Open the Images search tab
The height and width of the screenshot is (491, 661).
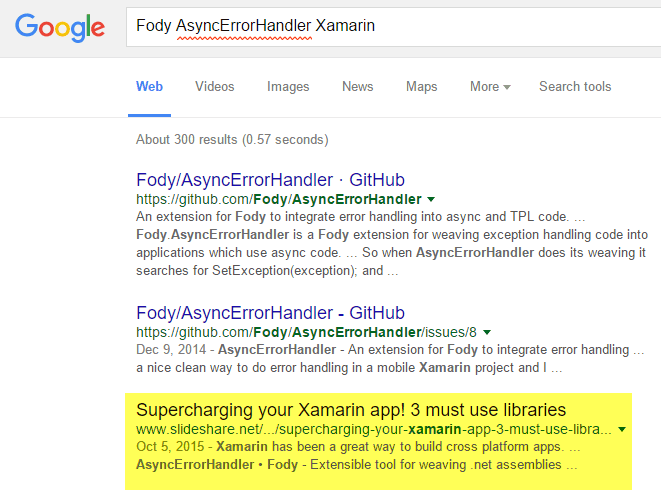click(x=288, y=87)
